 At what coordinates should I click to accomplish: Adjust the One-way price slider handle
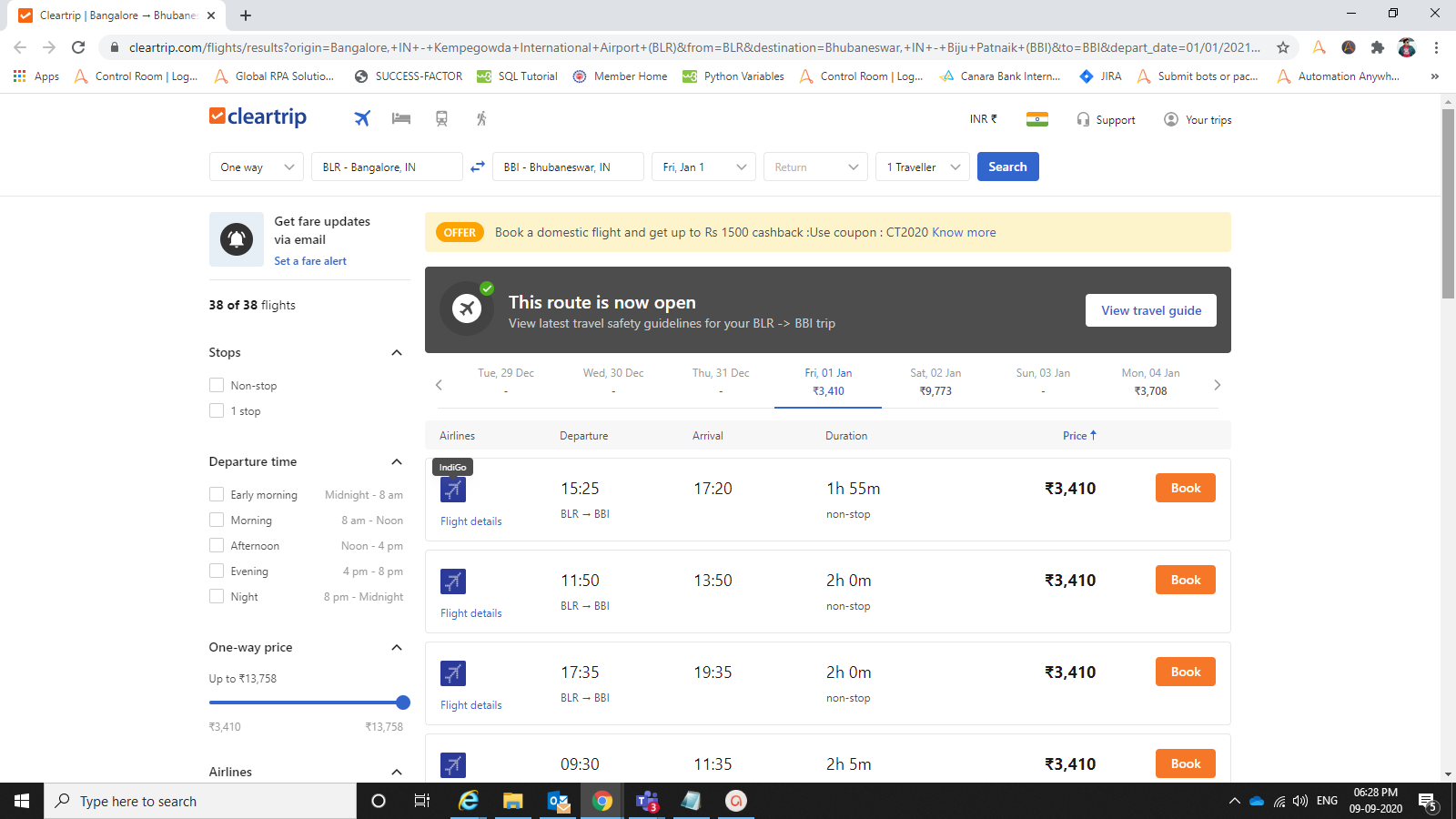403,703
